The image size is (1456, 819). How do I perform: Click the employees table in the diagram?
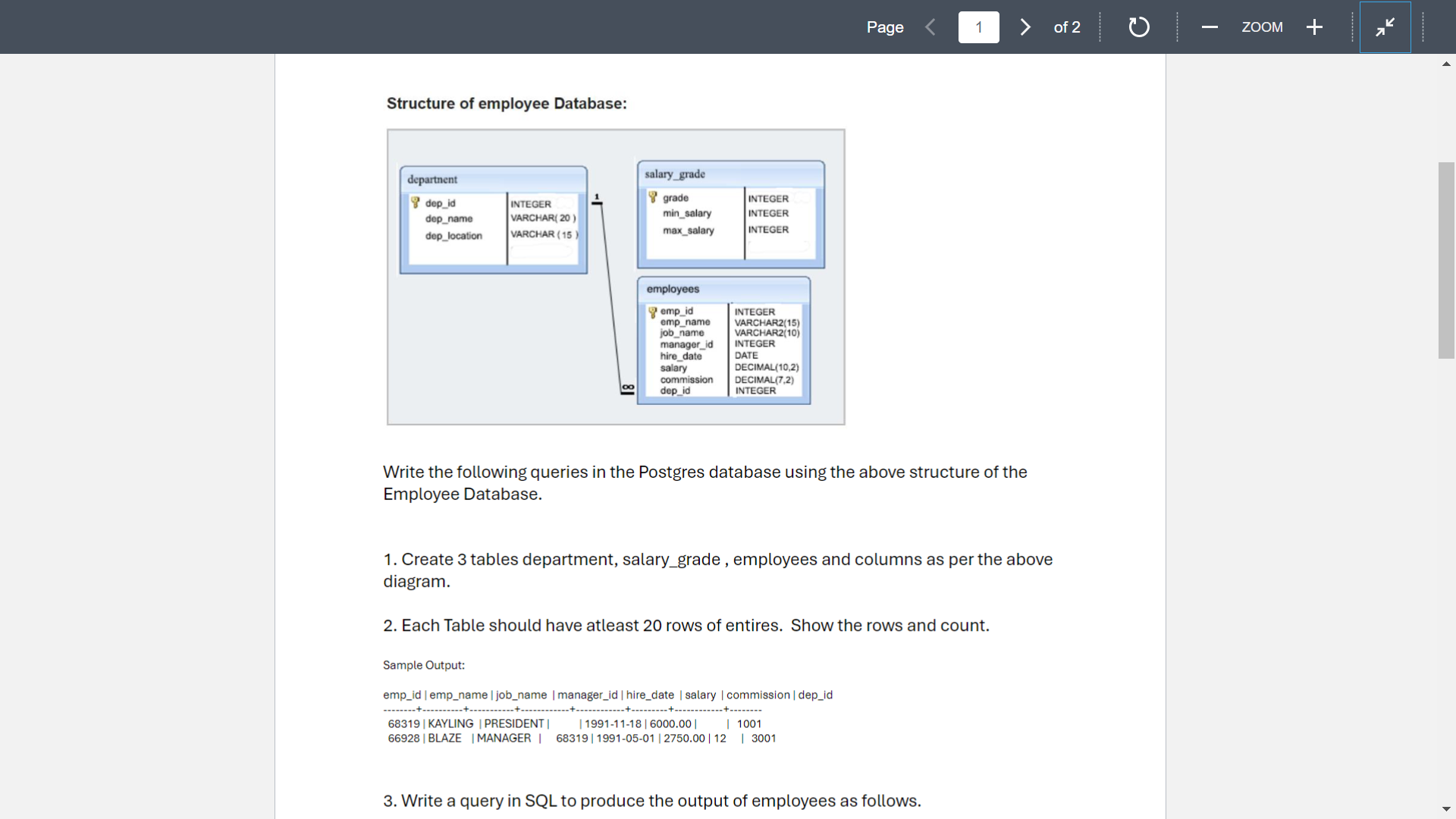click(x=724, y=341)
